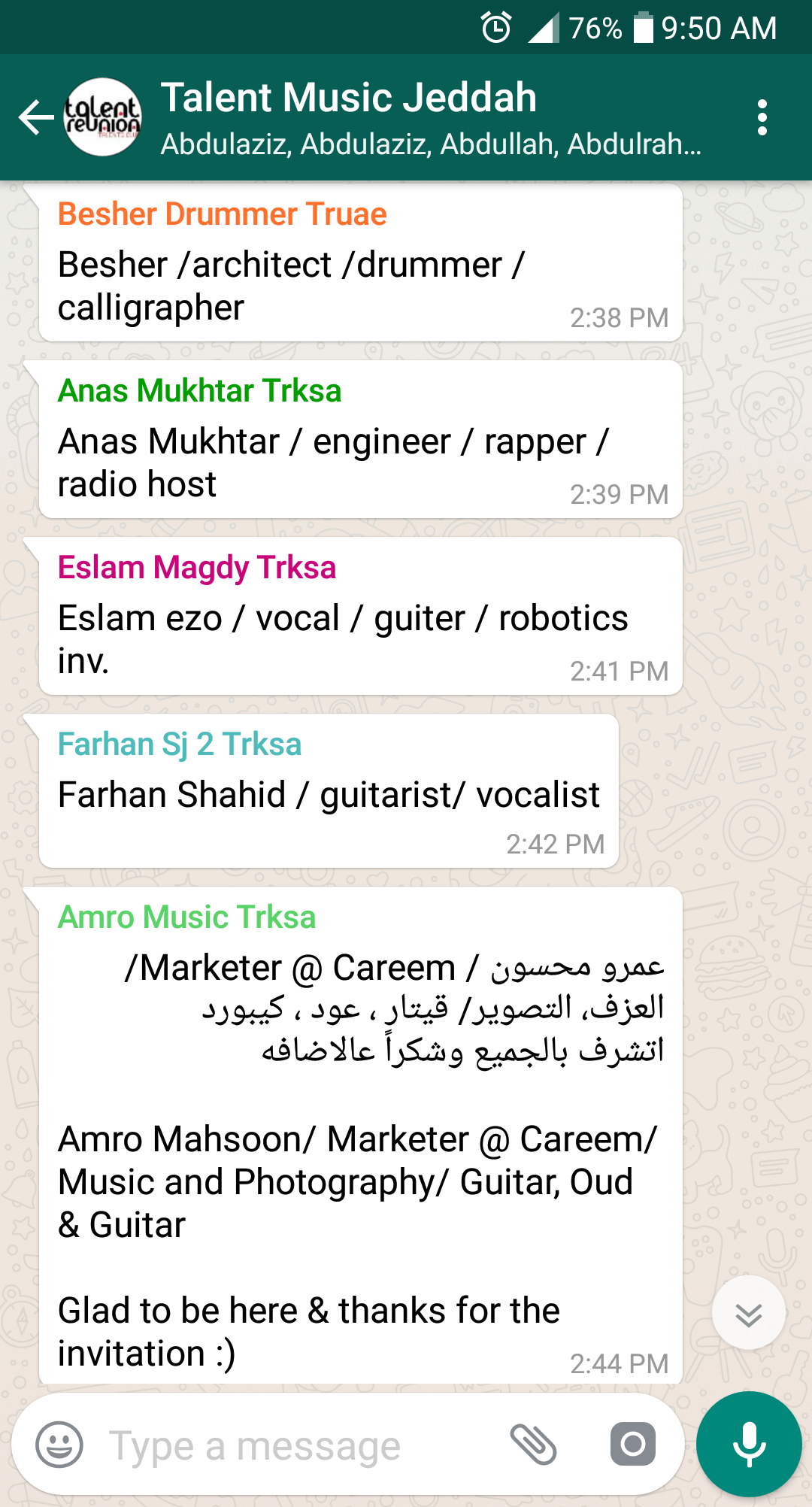Screen dimensions: 812x1507
Task: Tap the green microphone voice button
Action: 749,1445
